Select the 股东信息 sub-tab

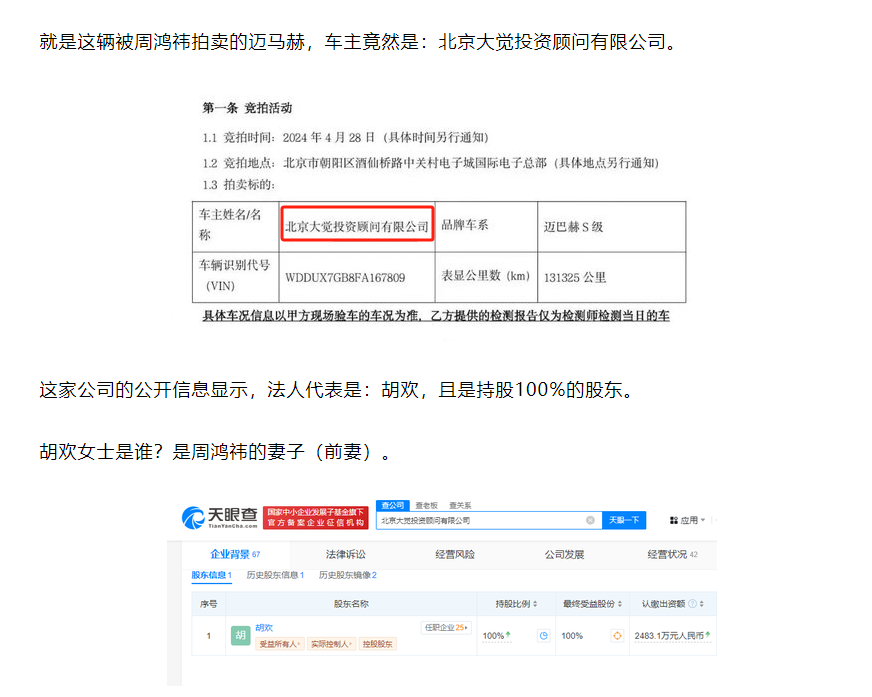click(x=211, y=575)
